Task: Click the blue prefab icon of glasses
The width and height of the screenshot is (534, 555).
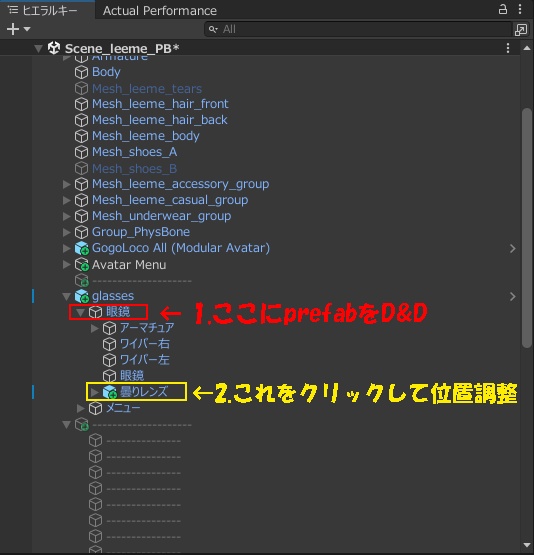Action: (x=81, y=297)
